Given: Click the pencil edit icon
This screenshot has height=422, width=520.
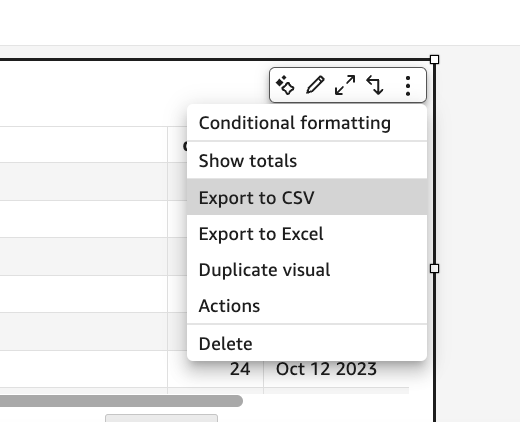Looking at the screenshot, I should (315, 85).
